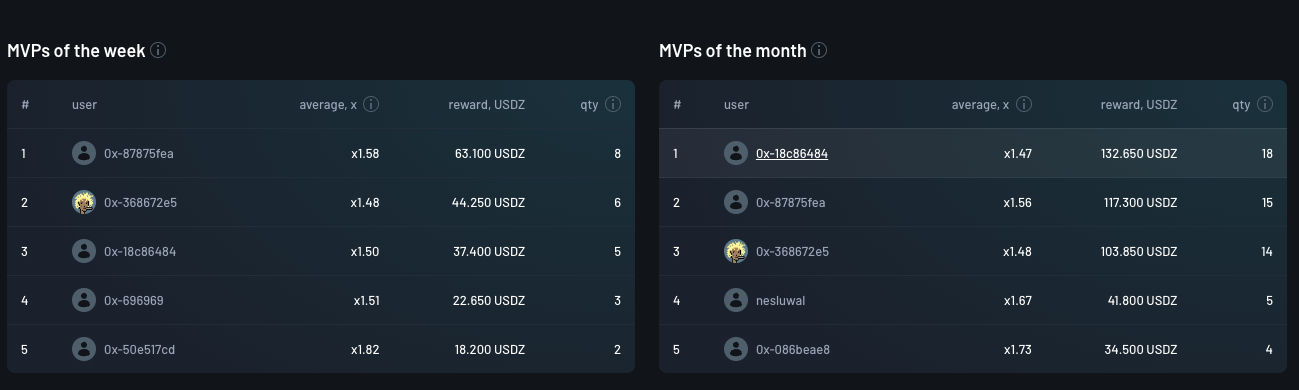The height and width of the screenshot is (390, 1299).
Task: Open weekly user 0x-18c86484 profile
Action: coord(140,251)
